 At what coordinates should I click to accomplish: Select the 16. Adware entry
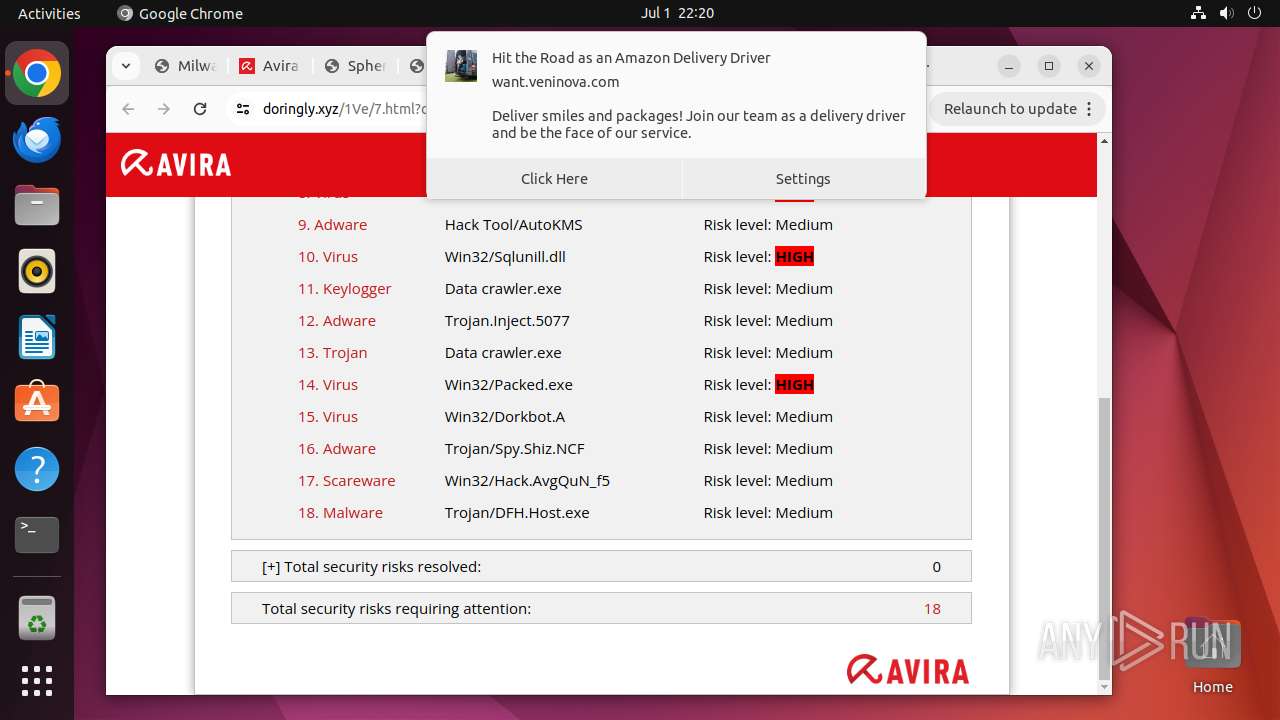(336, 449)
